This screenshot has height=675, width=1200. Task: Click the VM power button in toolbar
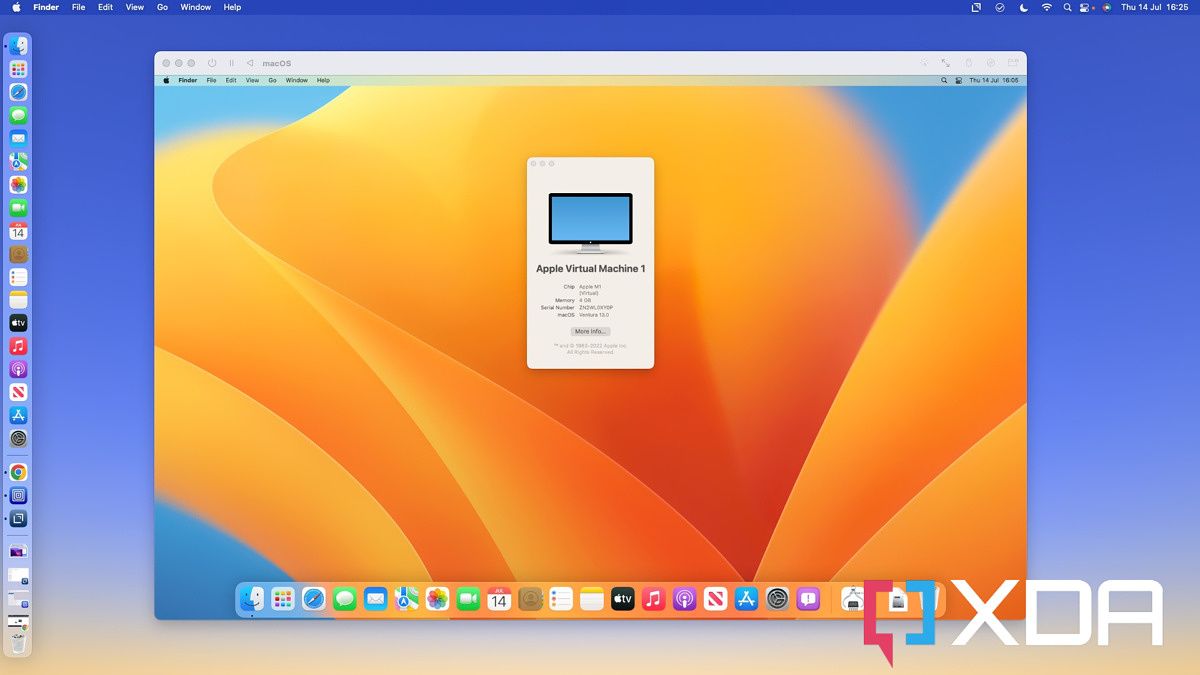(x=212, y=63)
